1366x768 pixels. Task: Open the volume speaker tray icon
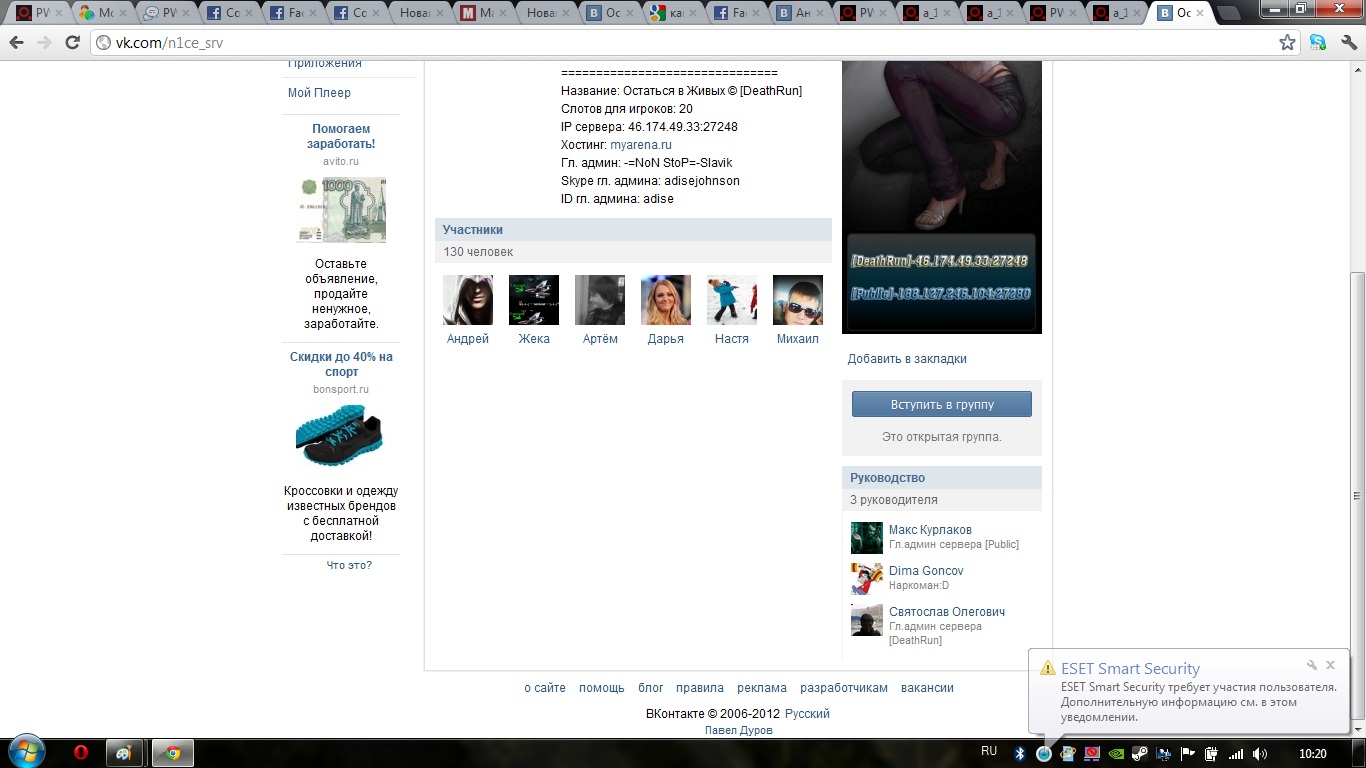(1260, 753)
